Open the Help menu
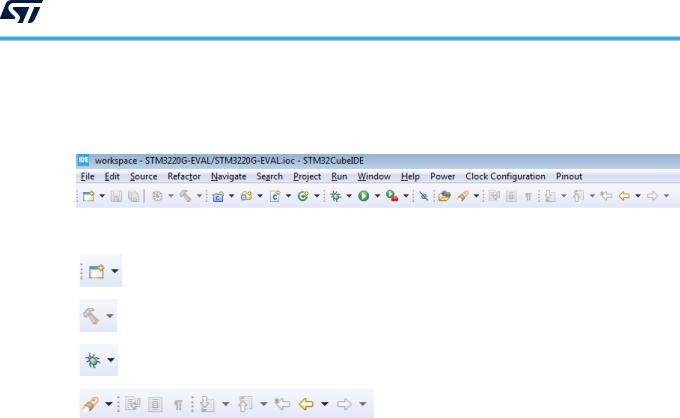This screenshot has width=680, height=418. (410, 176)
